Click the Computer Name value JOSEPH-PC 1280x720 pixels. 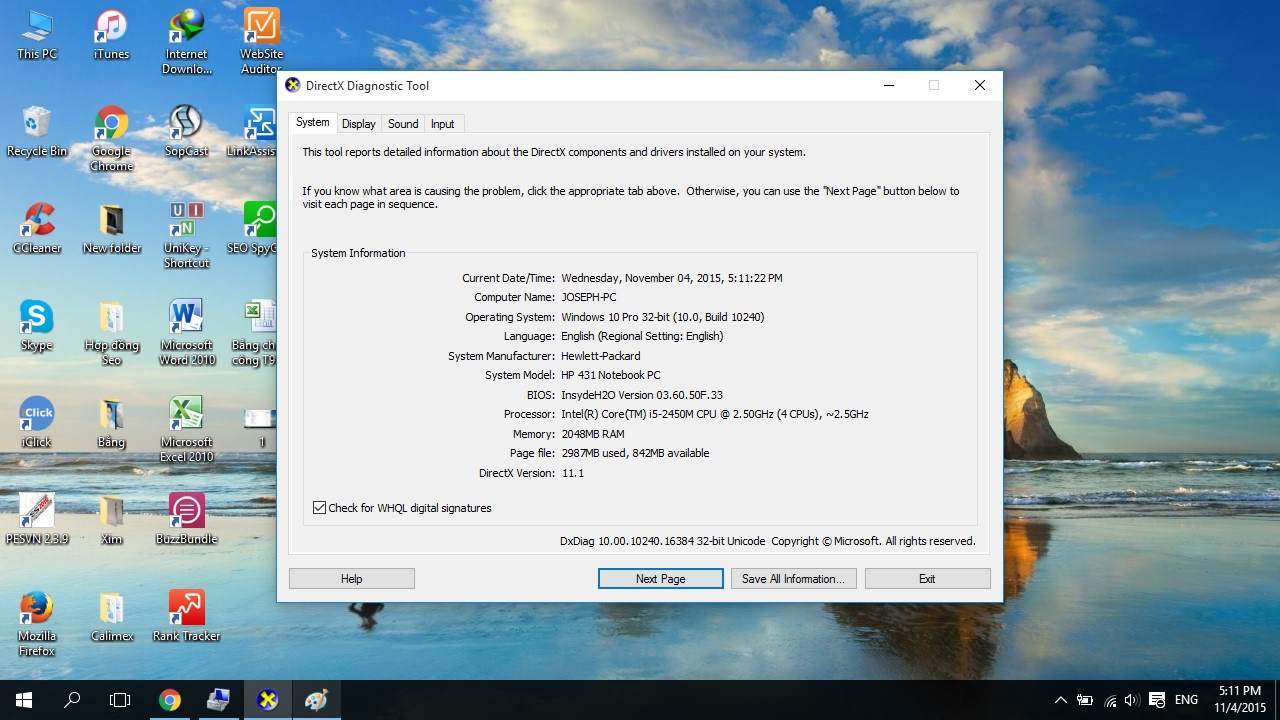click(589, 297)
